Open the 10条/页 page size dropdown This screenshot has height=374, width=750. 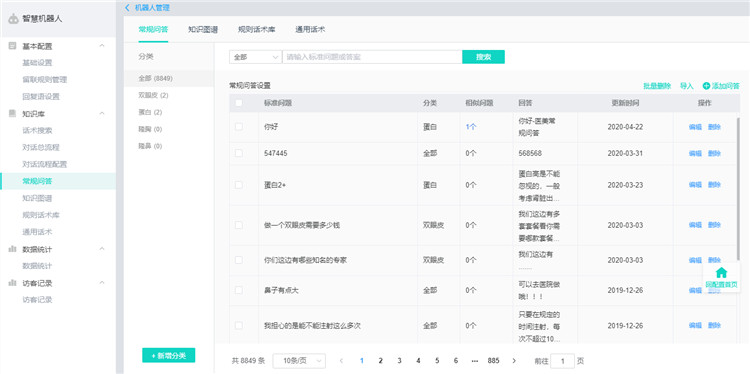299,361
